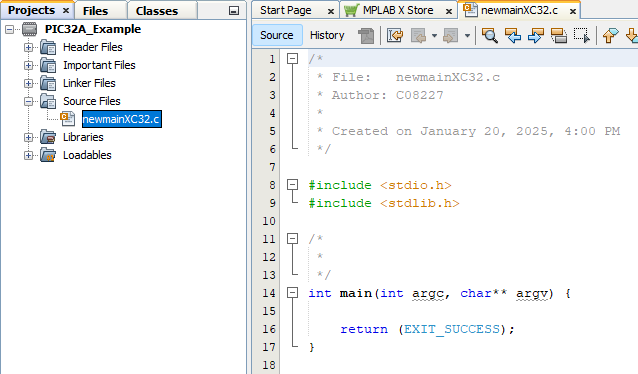Select Loadables node in project tree
Image resolution: width=638 pixels, height=374 pixels.
[87, 155]
